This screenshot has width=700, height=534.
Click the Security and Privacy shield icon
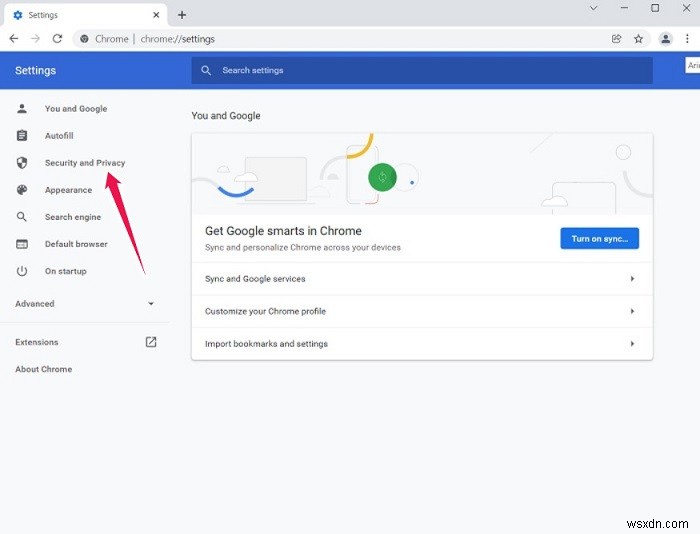[x=22, y=163]
